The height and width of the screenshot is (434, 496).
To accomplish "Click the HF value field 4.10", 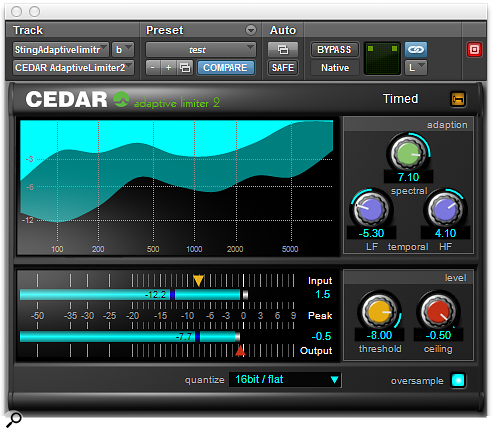I will [x=445, y=233].
